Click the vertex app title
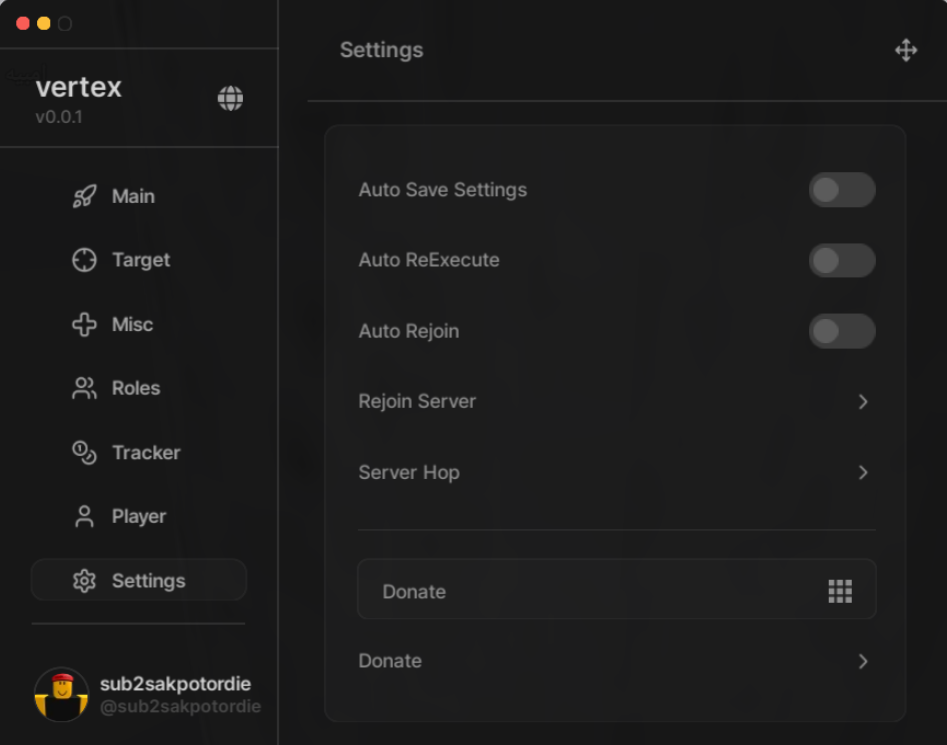Image resolution: width=947 pixels, height=745 pixels. [79, 87]
